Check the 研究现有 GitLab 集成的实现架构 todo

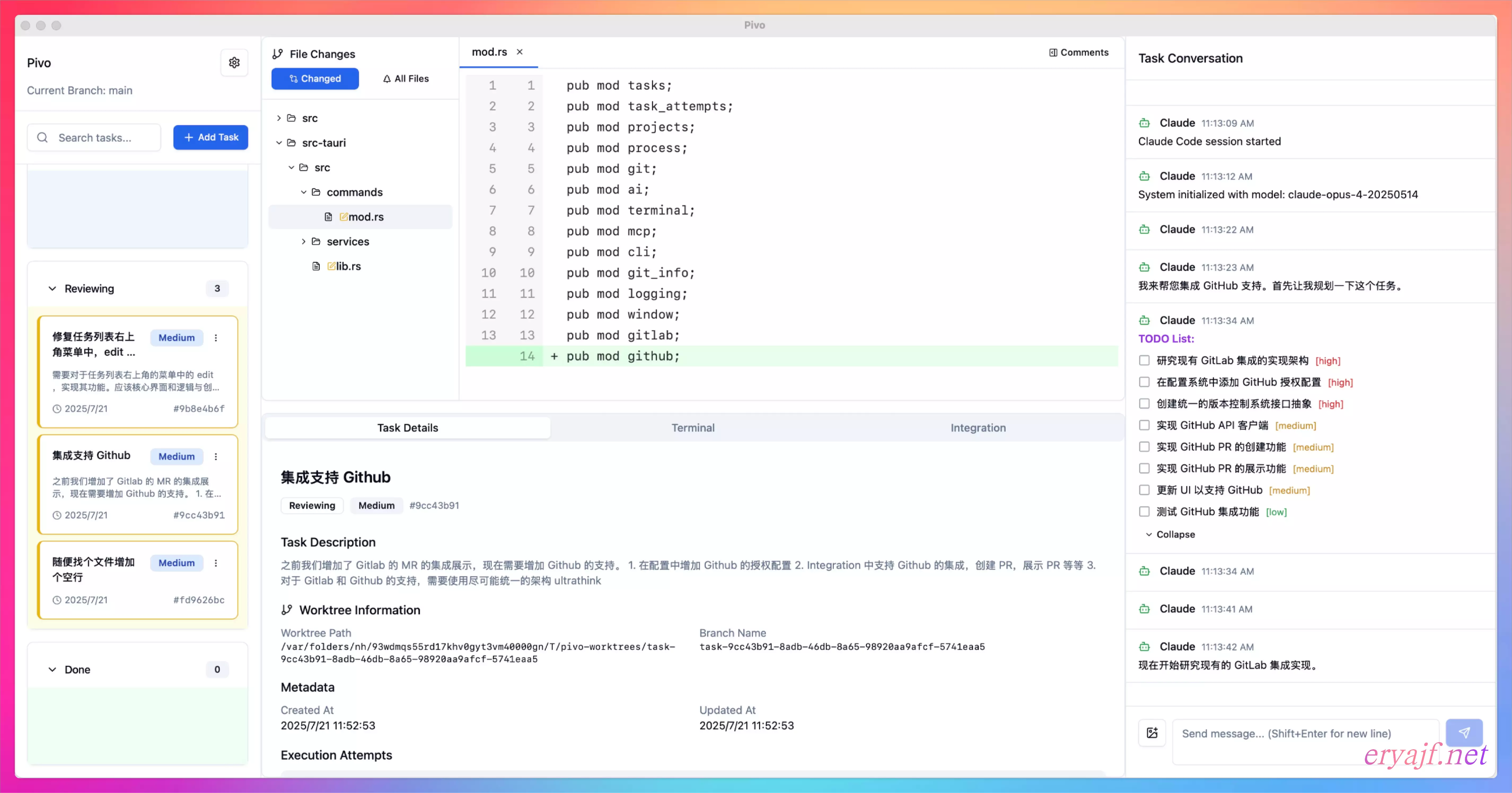coord(1144,360)
